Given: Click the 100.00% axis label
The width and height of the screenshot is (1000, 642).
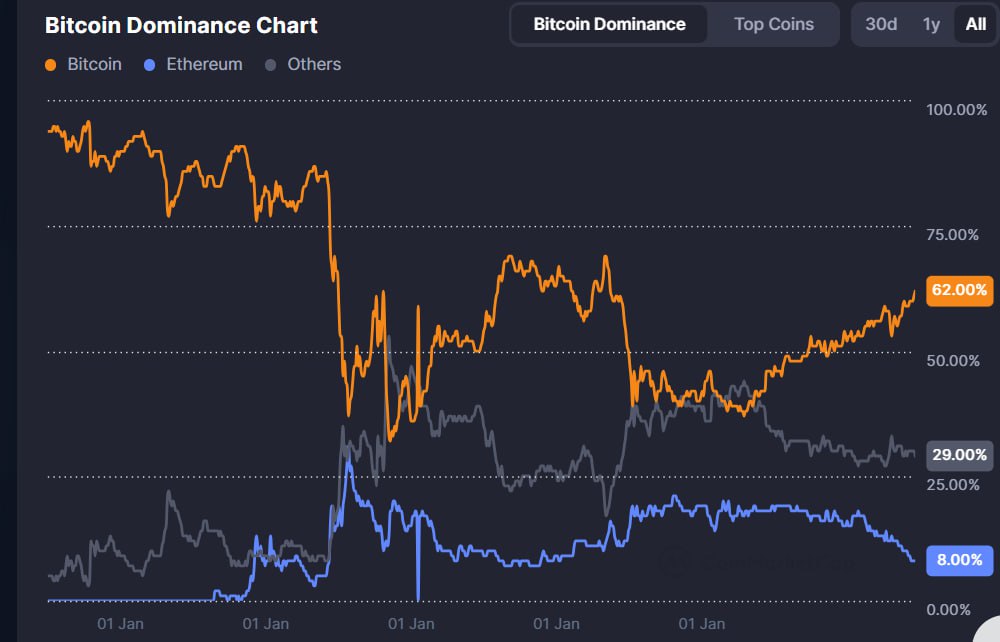Looking at the screenshot, I should tap(957, 110).
